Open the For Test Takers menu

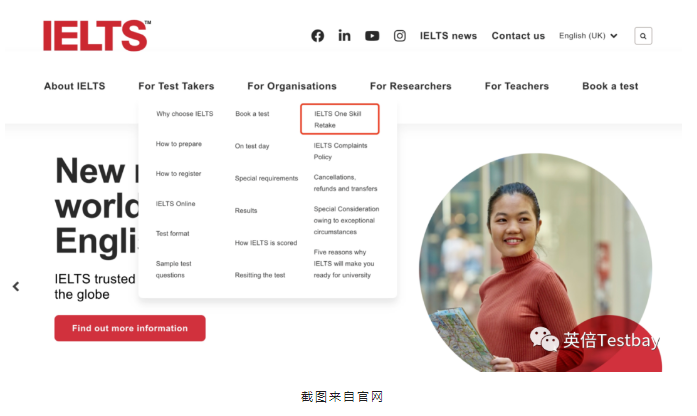click(176, 86)
